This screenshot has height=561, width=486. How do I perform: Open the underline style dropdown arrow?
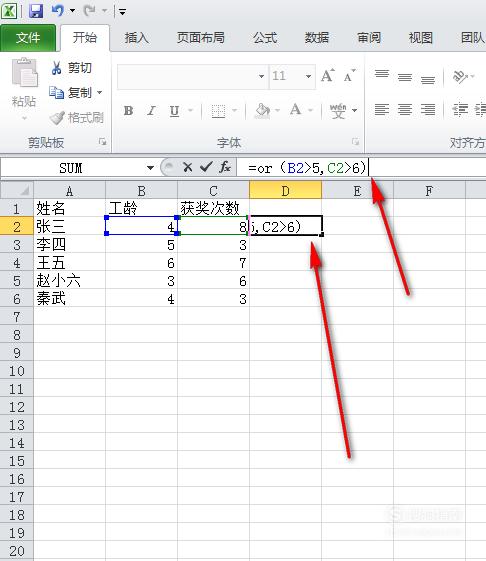[x=190, y=111]
